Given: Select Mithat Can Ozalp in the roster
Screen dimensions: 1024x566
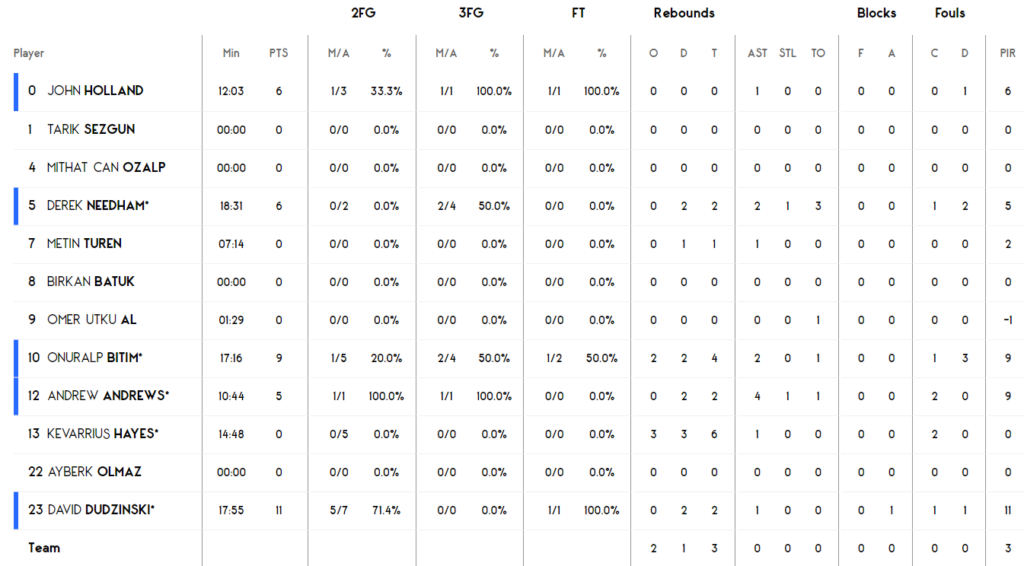Looking at the screenshot, I should (106, 167).
